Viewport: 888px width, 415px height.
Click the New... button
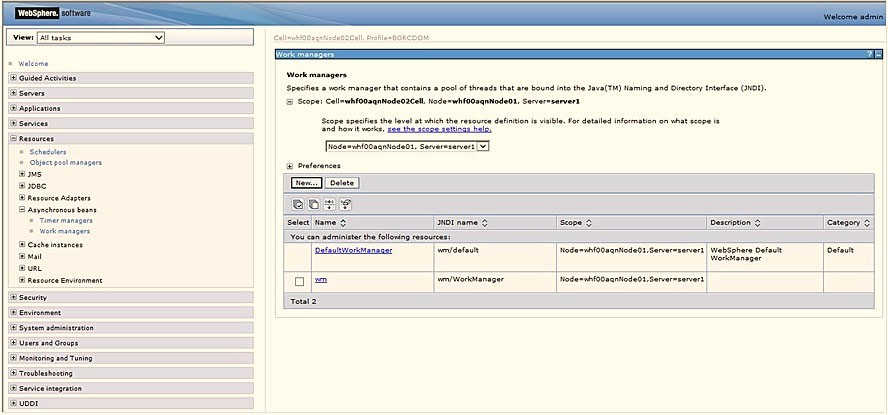pos(306,183)
